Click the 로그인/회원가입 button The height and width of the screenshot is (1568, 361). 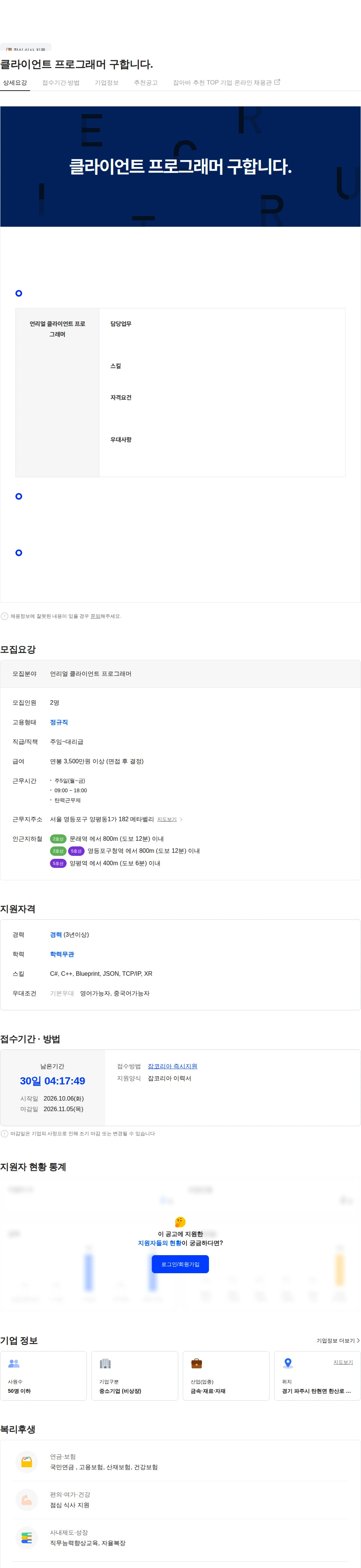(x=180, y=1264)
